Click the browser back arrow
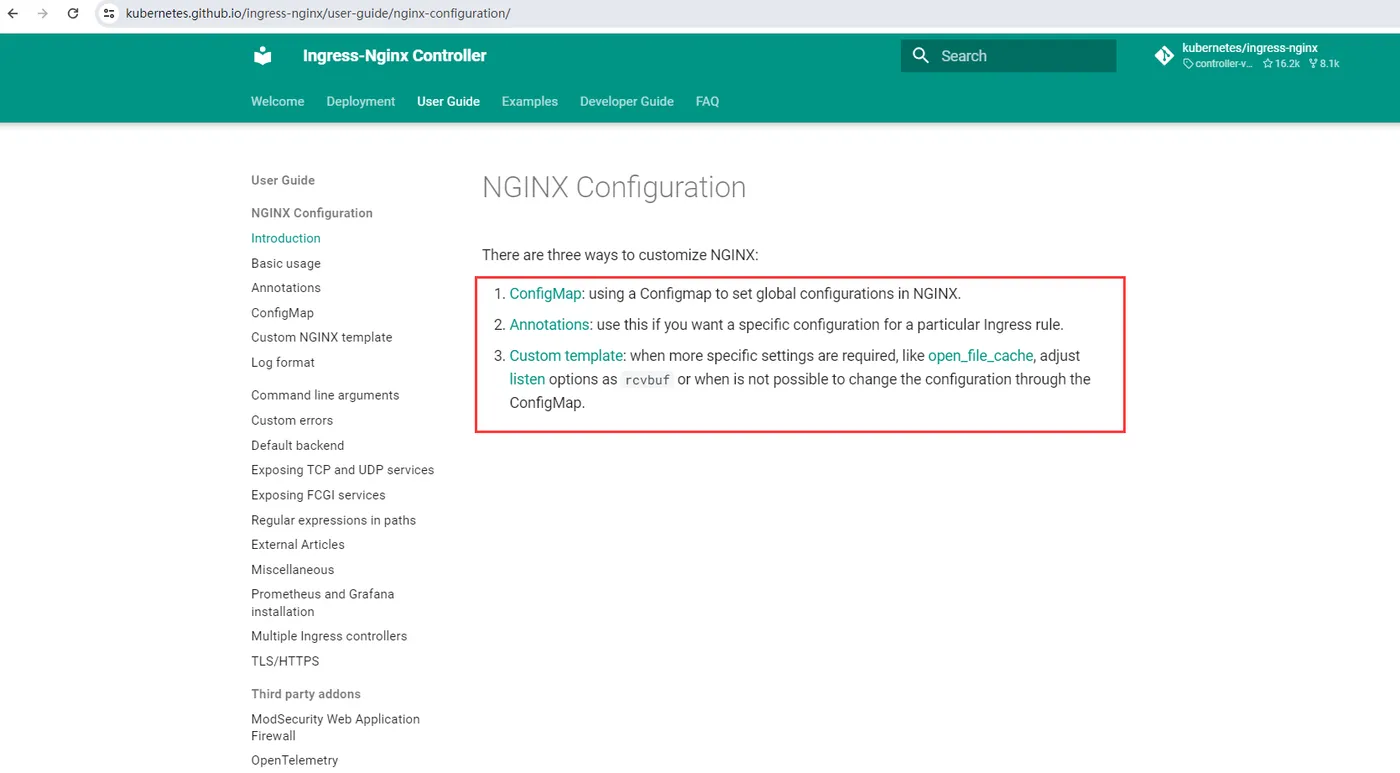Screen dimensions: 1400x773 13,14
